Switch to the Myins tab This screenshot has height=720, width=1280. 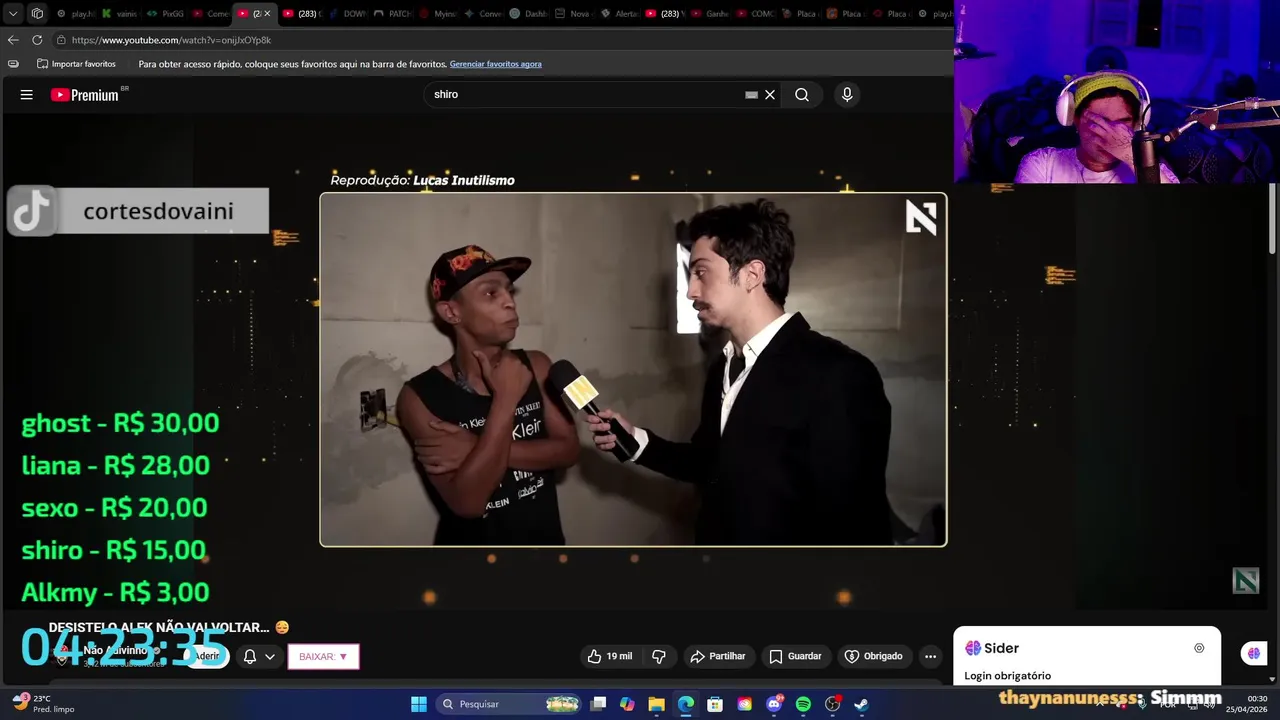pos(436,14)
